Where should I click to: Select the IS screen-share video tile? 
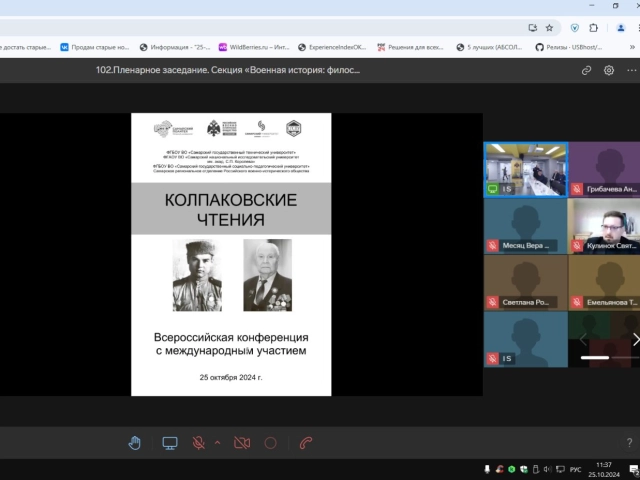(x=526, y=170)
